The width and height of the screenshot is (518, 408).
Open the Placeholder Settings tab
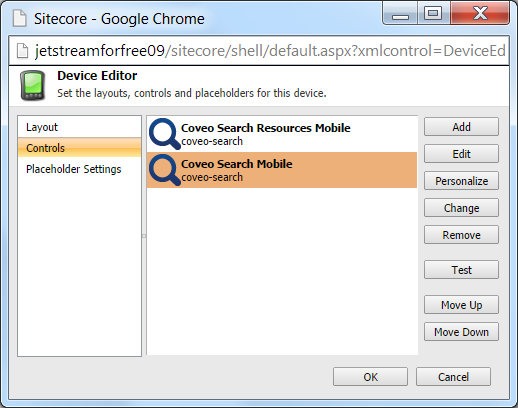(x=79, y=169)
